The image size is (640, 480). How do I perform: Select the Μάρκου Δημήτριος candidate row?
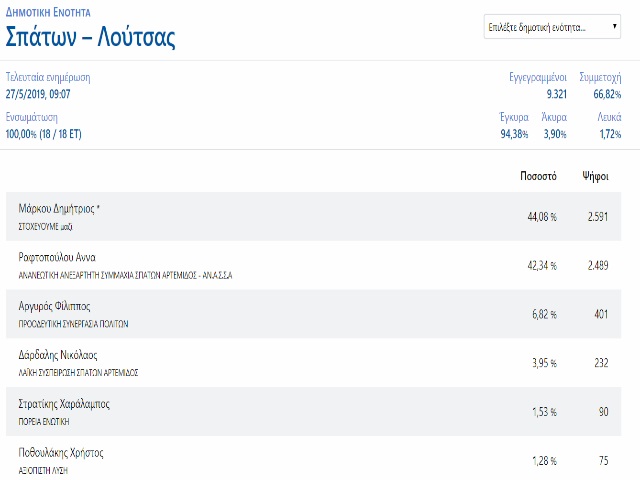(x=313, y=216)
